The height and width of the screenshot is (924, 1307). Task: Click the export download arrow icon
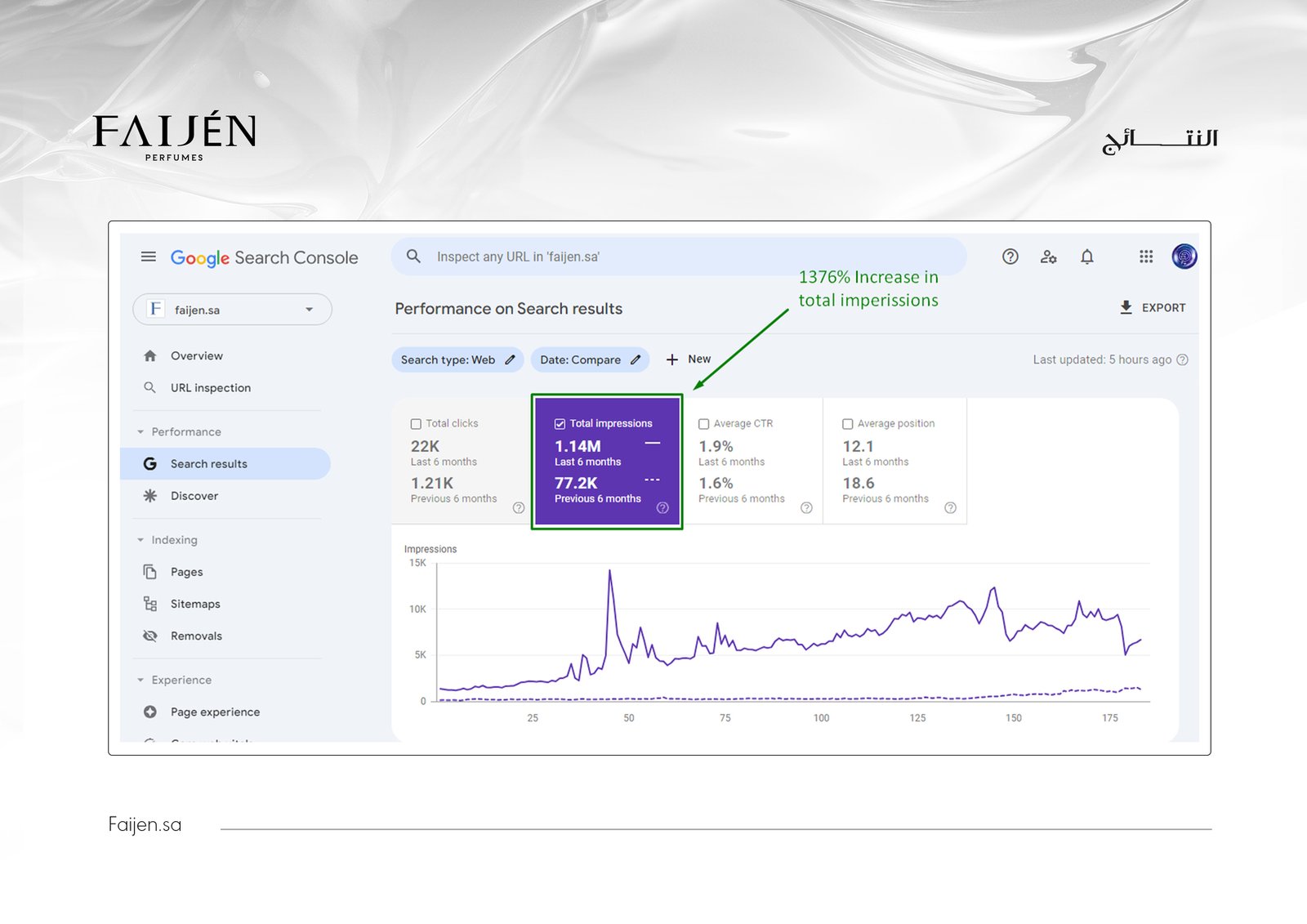click(x=1126, y=307)
